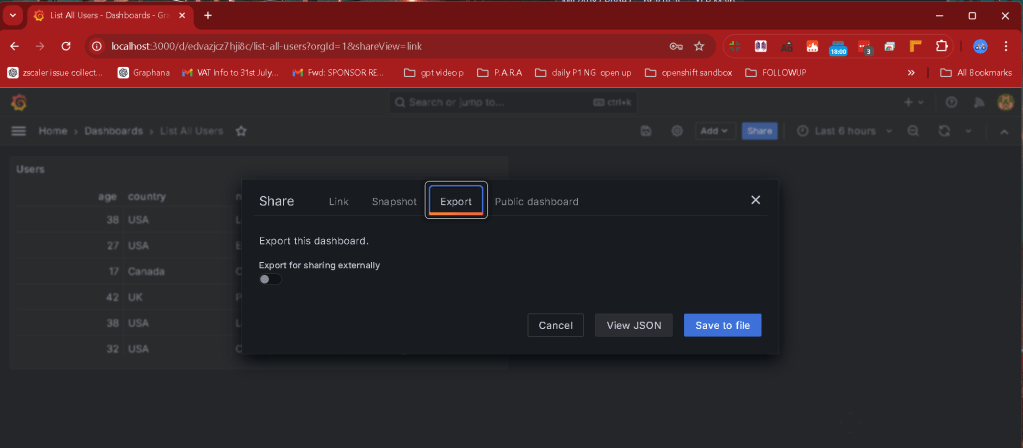Open a new browser tab
1023x448 pixels.
point(208,15)
